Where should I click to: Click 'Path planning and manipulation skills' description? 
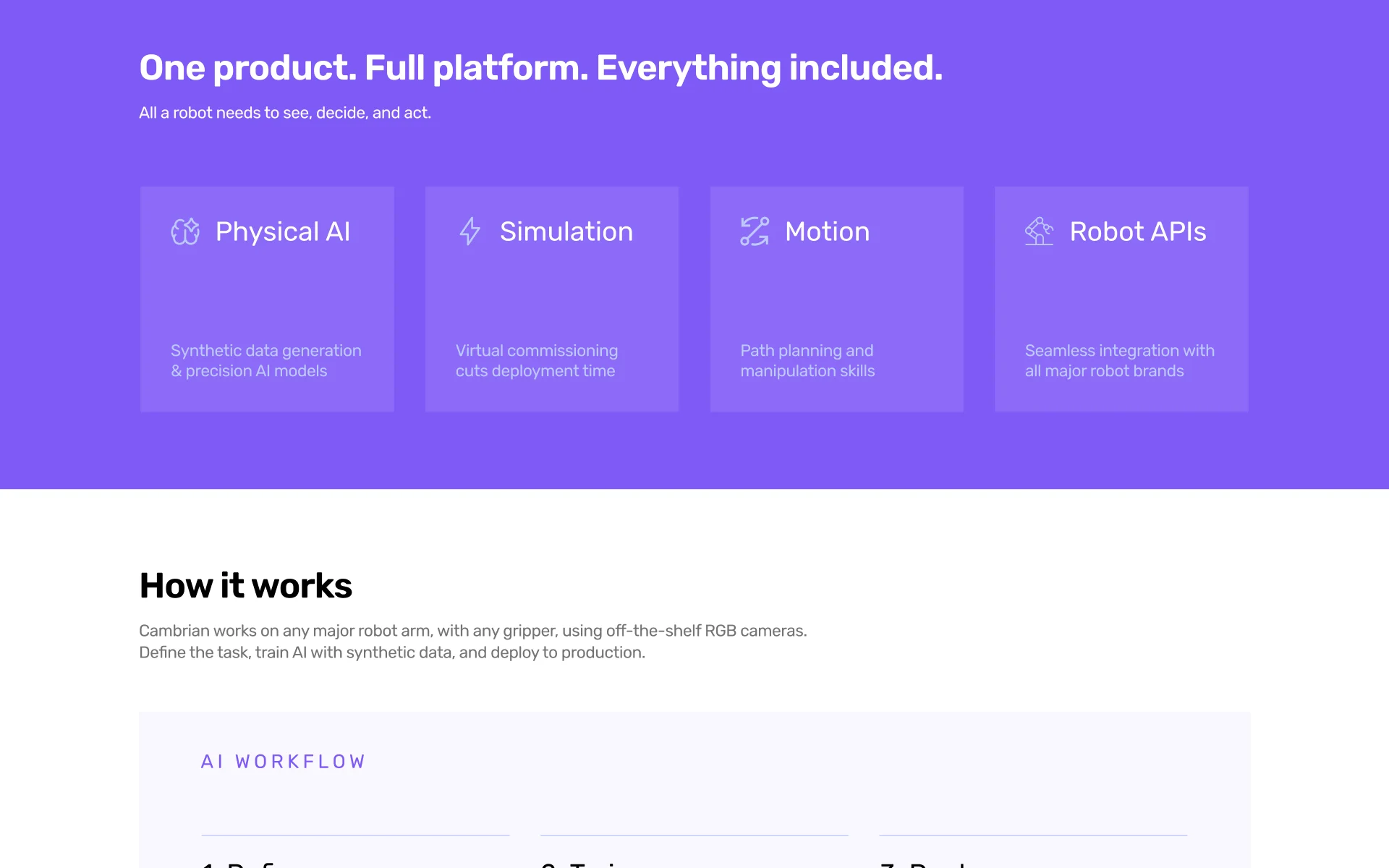(x=807, y=360)
